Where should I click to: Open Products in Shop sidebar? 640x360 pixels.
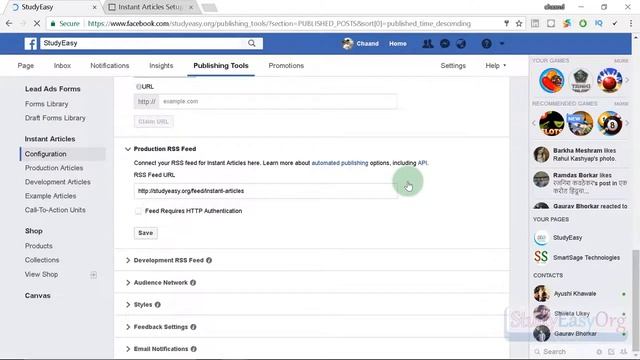(x=39, y=246)
